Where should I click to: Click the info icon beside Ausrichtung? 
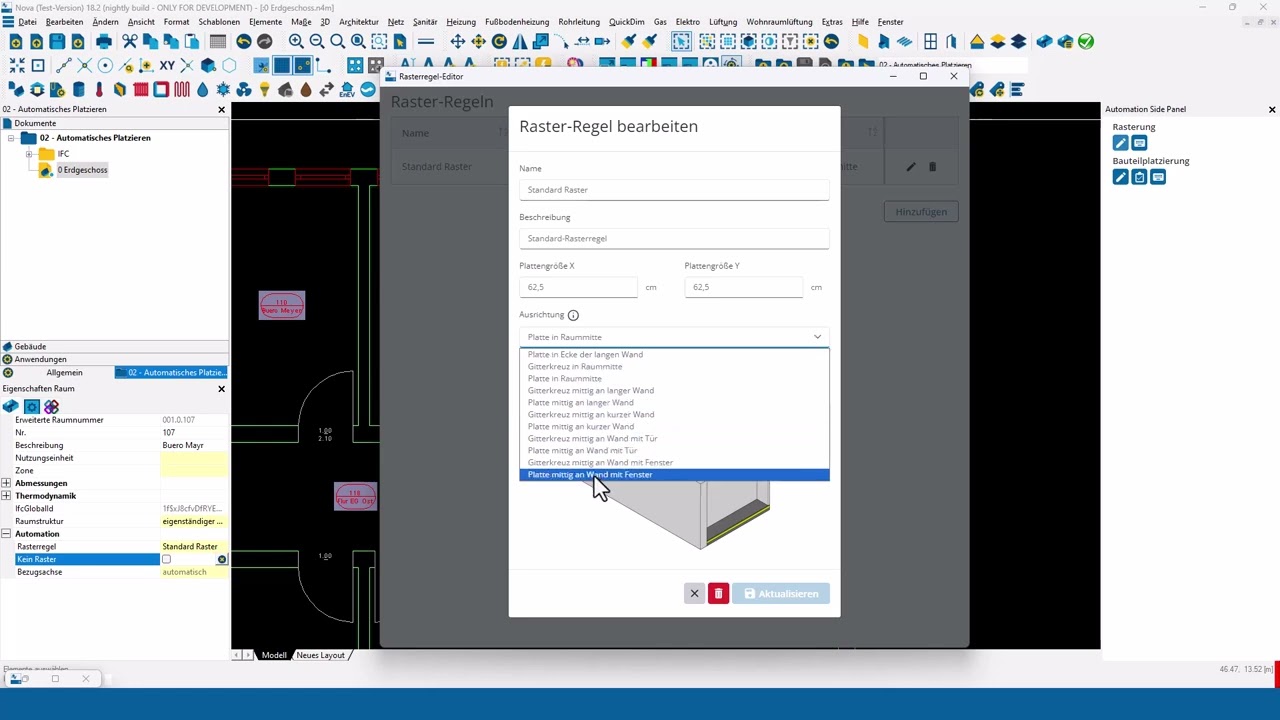[573, 315]
